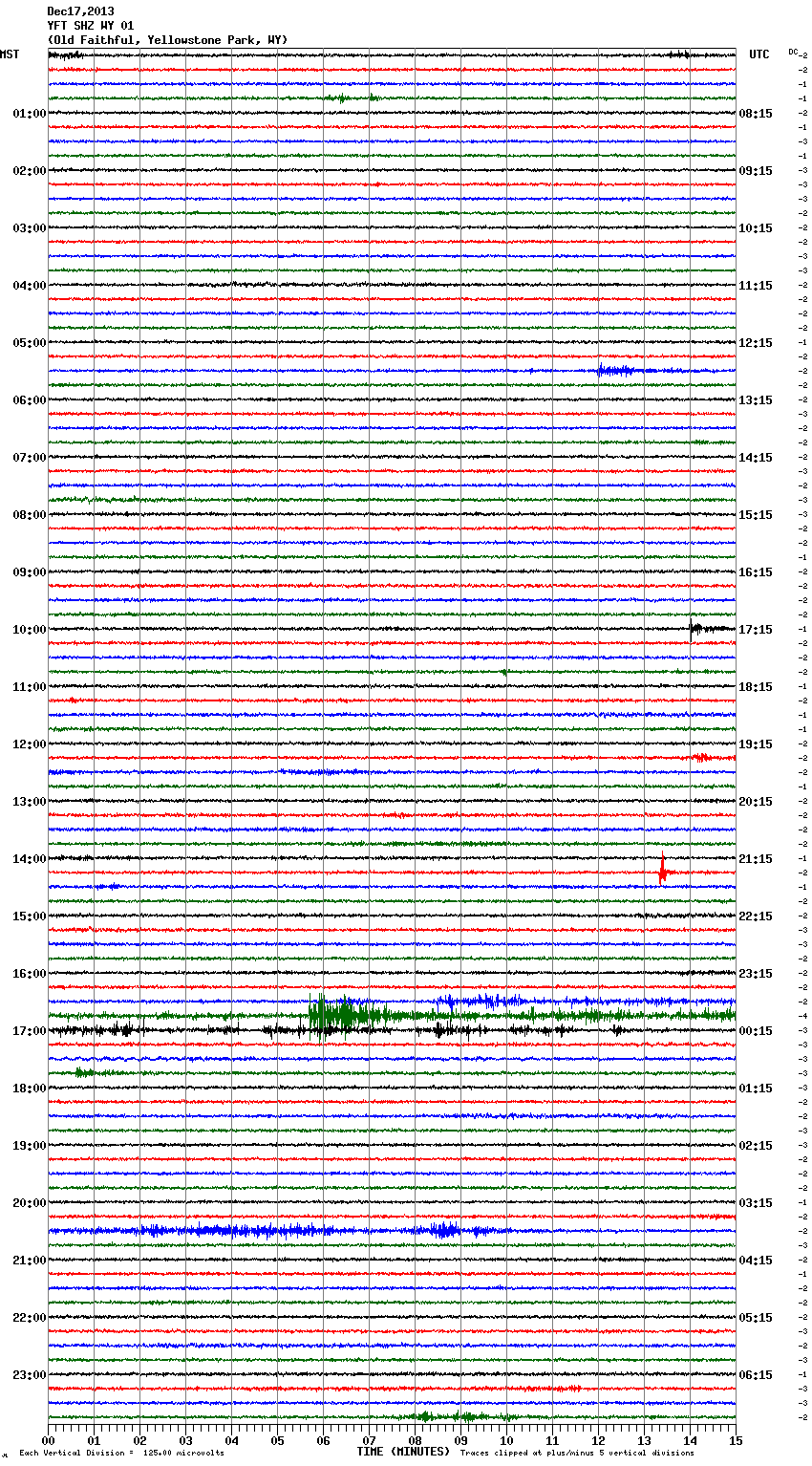The height and width of the screenshot is (1466, 812).
Task: Click the blue signal burst after 05:00 MST
Action: click(x=616, y=371)
